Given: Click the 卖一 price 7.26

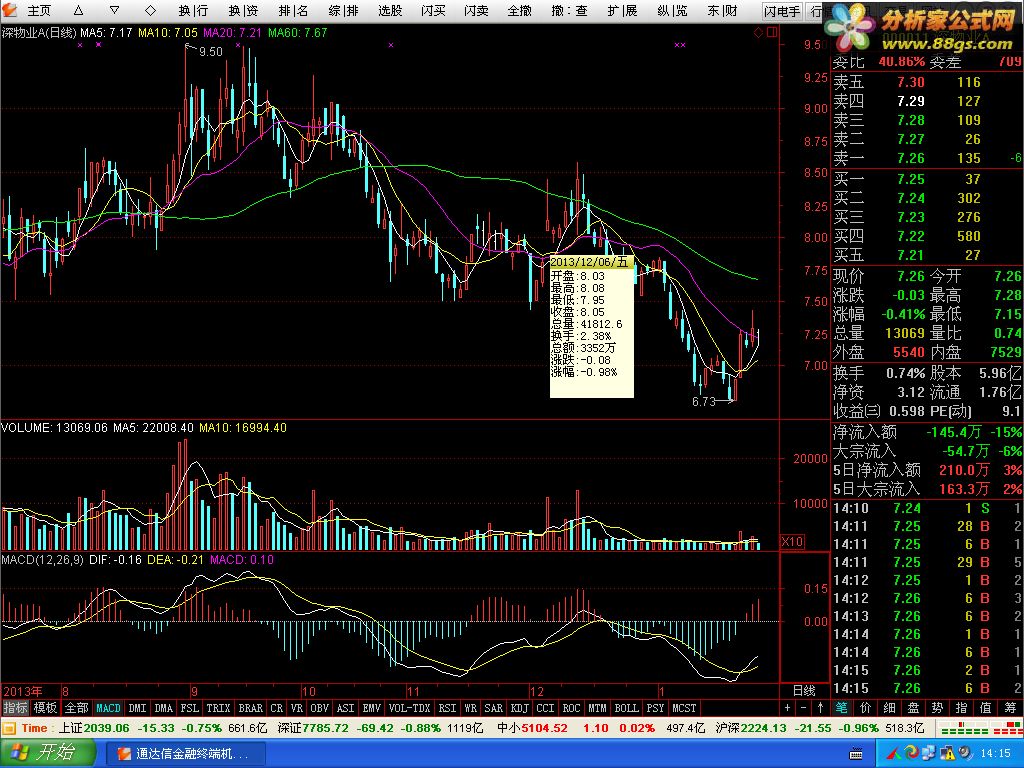Looking at the screenshot, I should tap(910, 158).
